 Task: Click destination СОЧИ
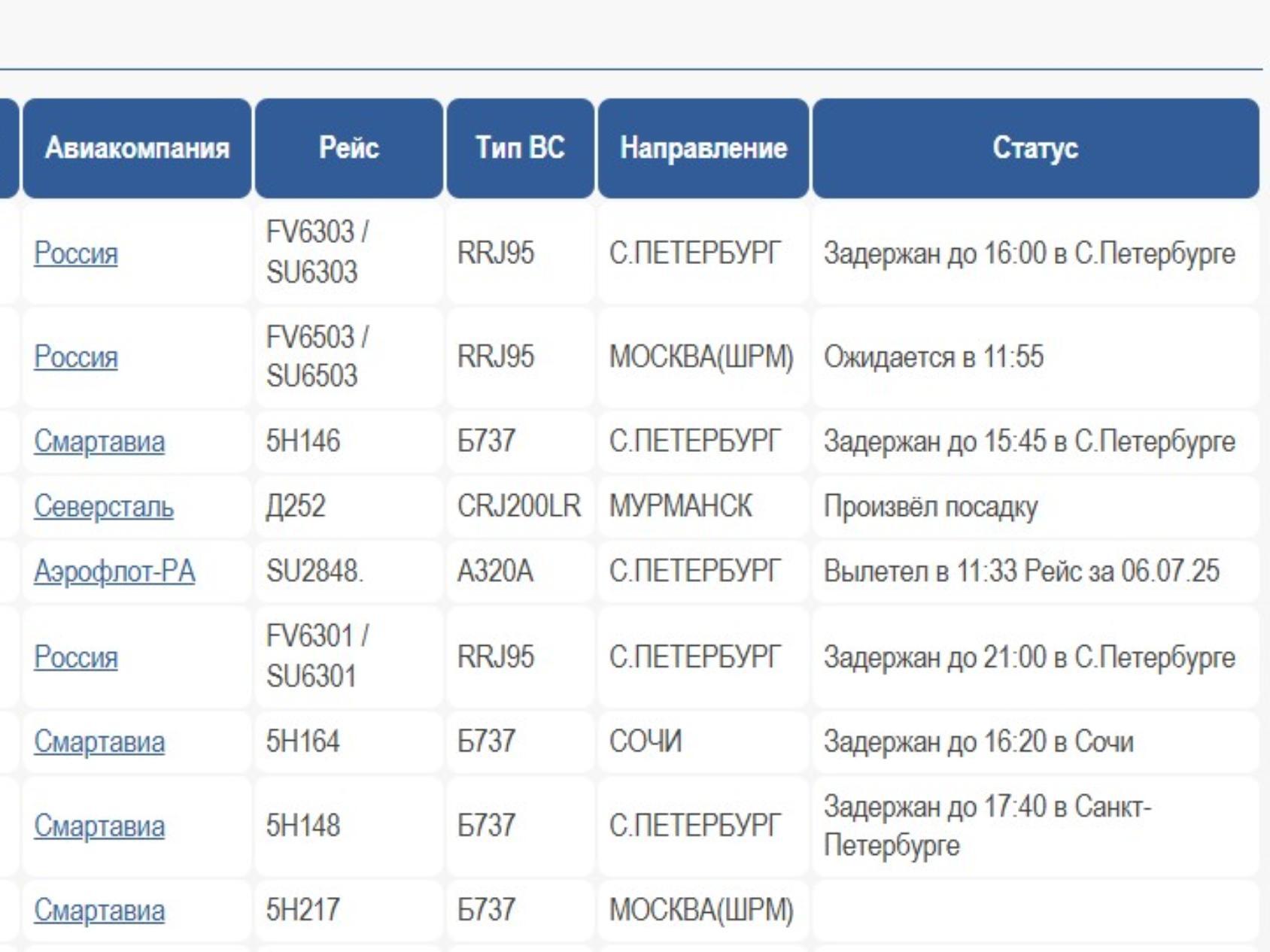(646, 741)
